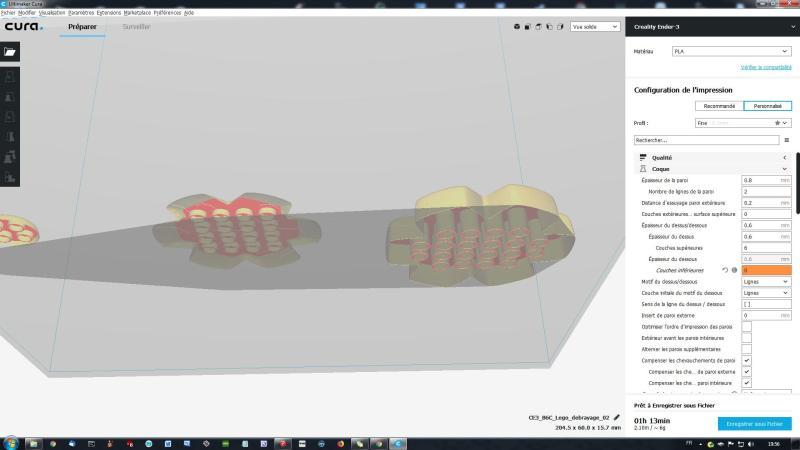Edit Épaisseur de la paroi value
This screenshot has width=800, height=450.
tap(766, 180)
